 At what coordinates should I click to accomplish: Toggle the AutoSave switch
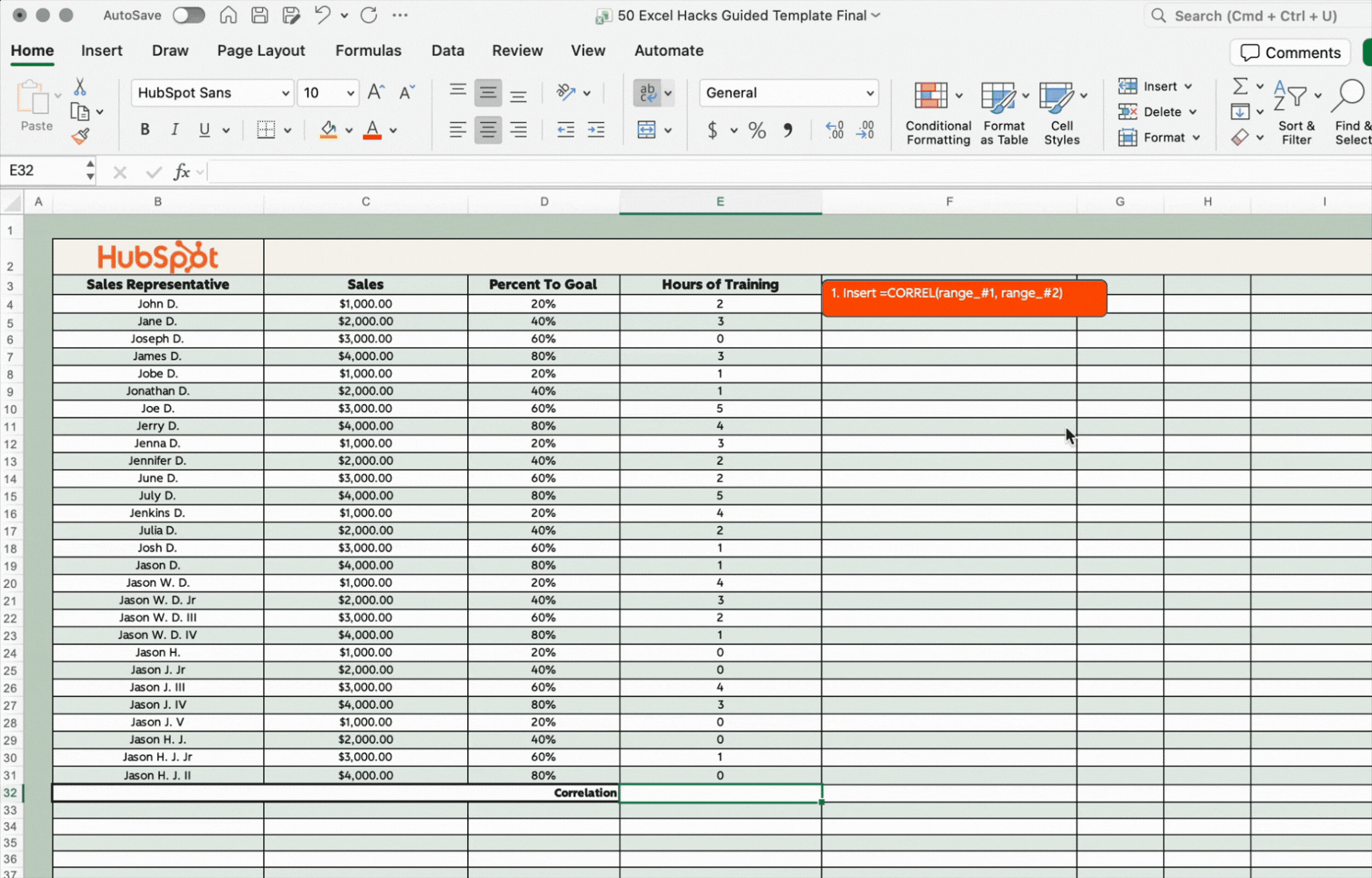188,15
